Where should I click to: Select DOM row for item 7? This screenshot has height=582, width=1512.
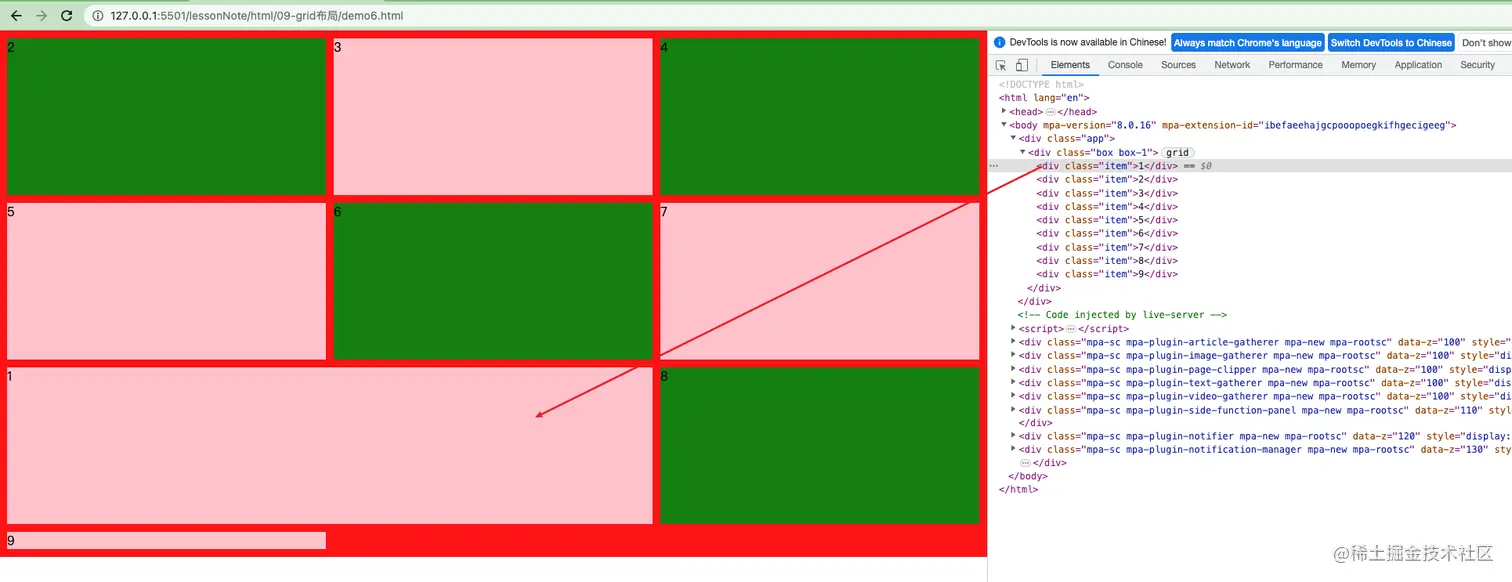click(1250, 247)
